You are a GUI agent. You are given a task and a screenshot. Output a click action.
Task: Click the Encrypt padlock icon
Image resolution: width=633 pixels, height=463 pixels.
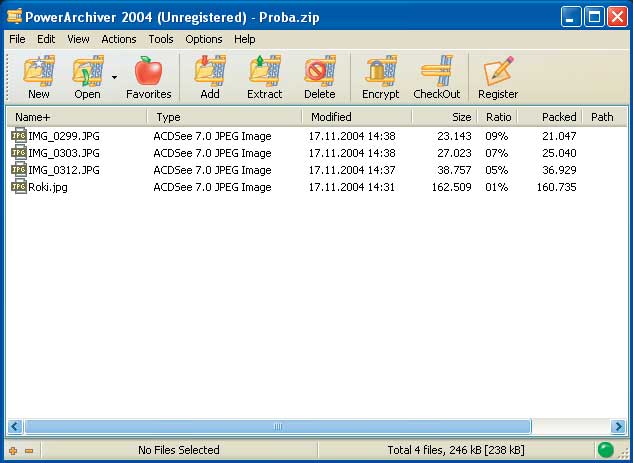(x=381, y=71)
